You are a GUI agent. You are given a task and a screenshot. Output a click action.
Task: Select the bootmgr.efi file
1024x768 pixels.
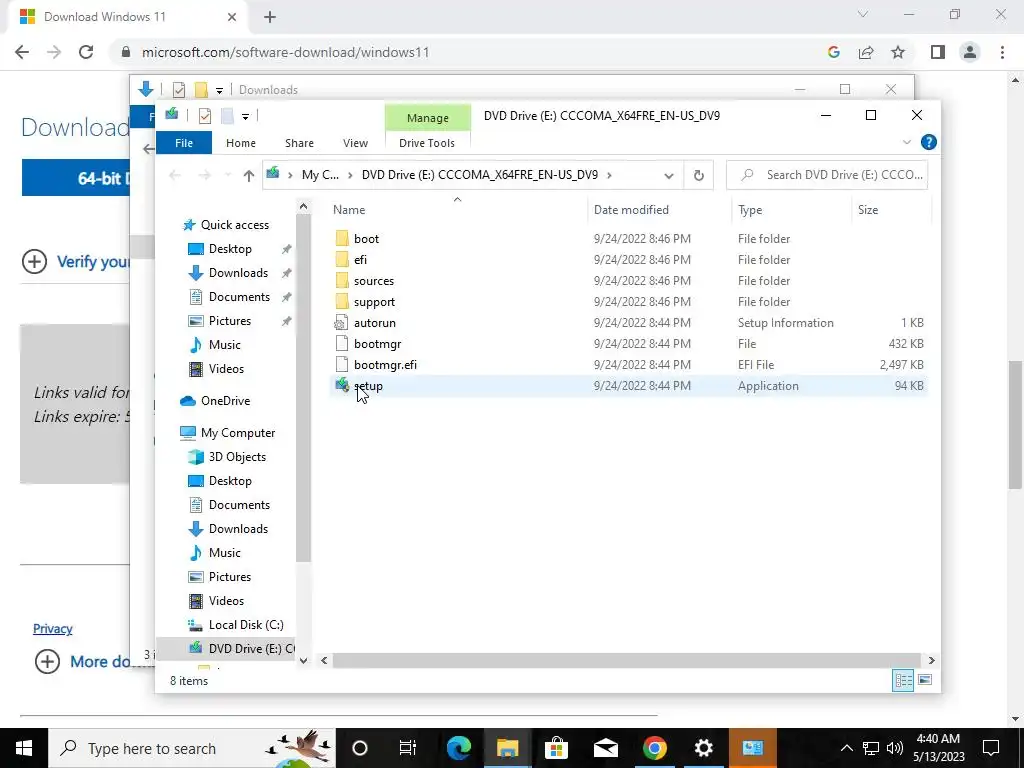point(385,364)
